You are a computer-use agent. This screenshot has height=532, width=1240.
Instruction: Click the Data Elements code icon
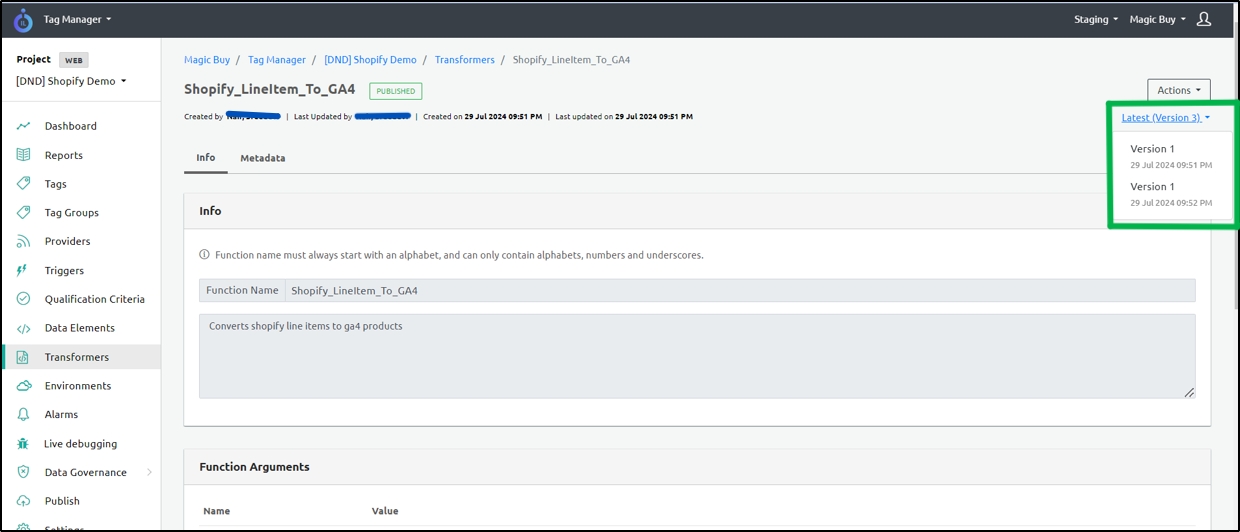(x=24, y=328)
